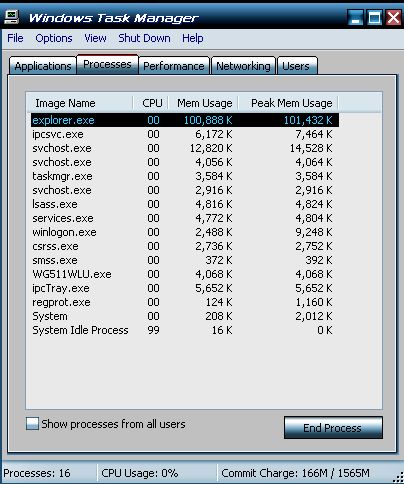Select the WG511WLU.exe process

[x=185, y=274]
